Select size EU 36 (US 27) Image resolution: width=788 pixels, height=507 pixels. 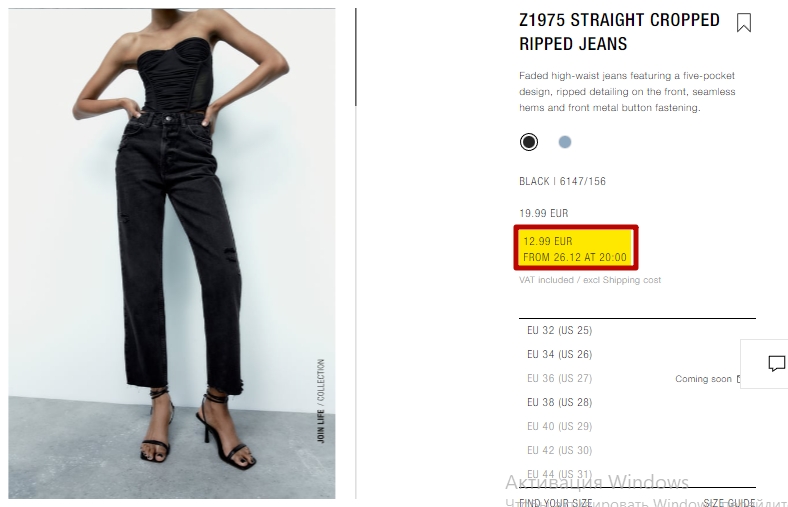tap(637, 378)
